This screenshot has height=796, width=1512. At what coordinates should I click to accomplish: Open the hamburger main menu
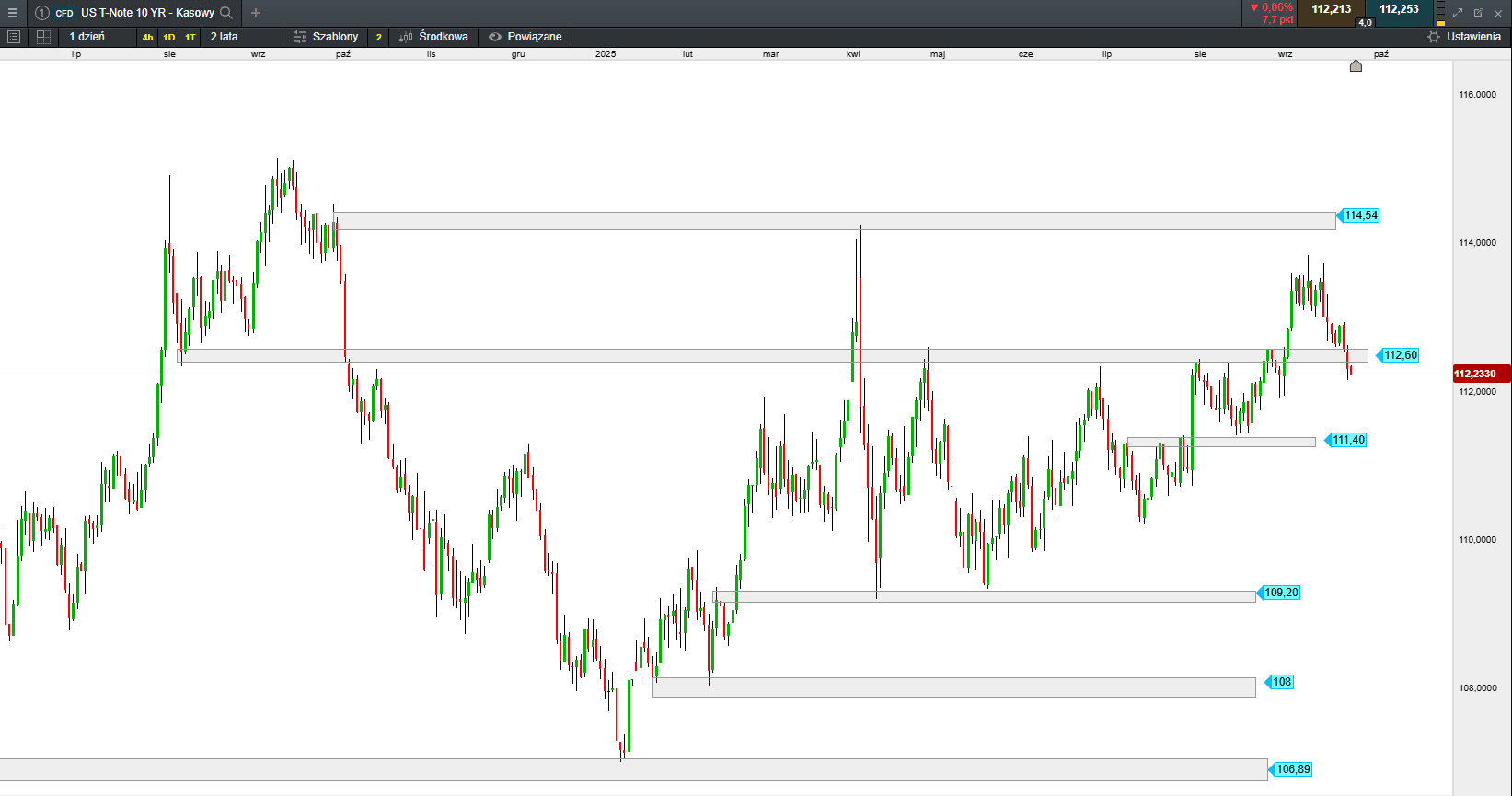pyautogui.click(x=13, y=13)
